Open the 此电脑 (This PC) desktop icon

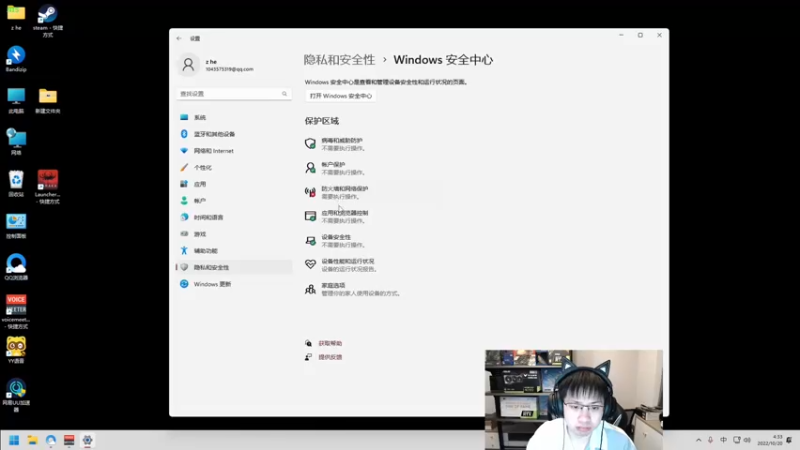[16, 101]
